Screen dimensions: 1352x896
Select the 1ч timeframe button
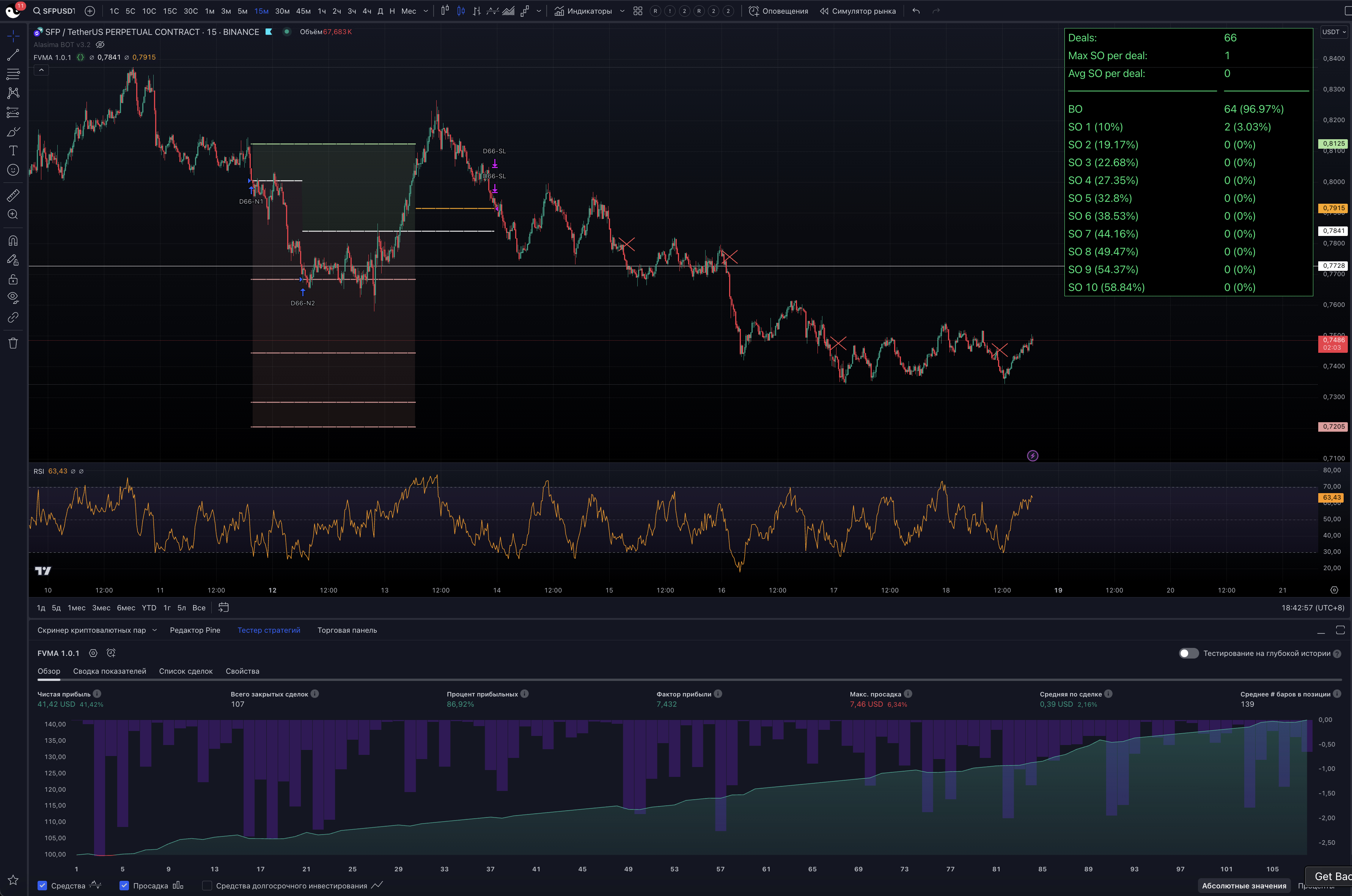click(x=322, y=11)
